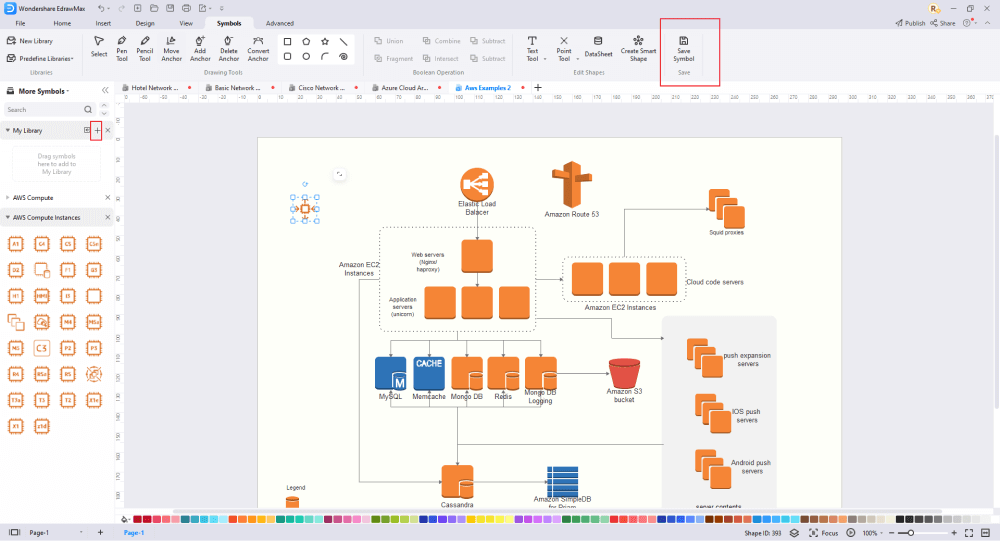Select the M4 instance symbol
The height and width of the screenshot is (541, 1000).
point(68,322)
